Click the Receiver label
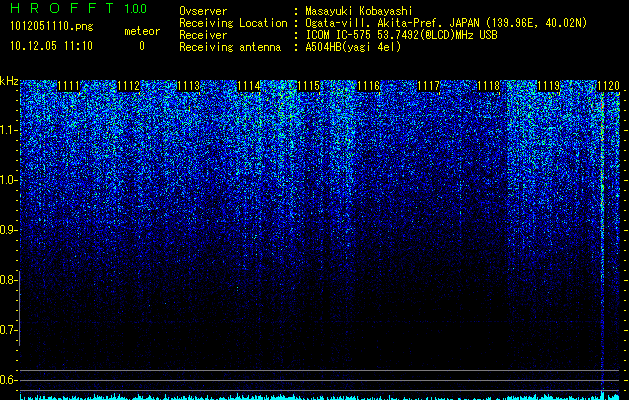 tap(203, 35)
